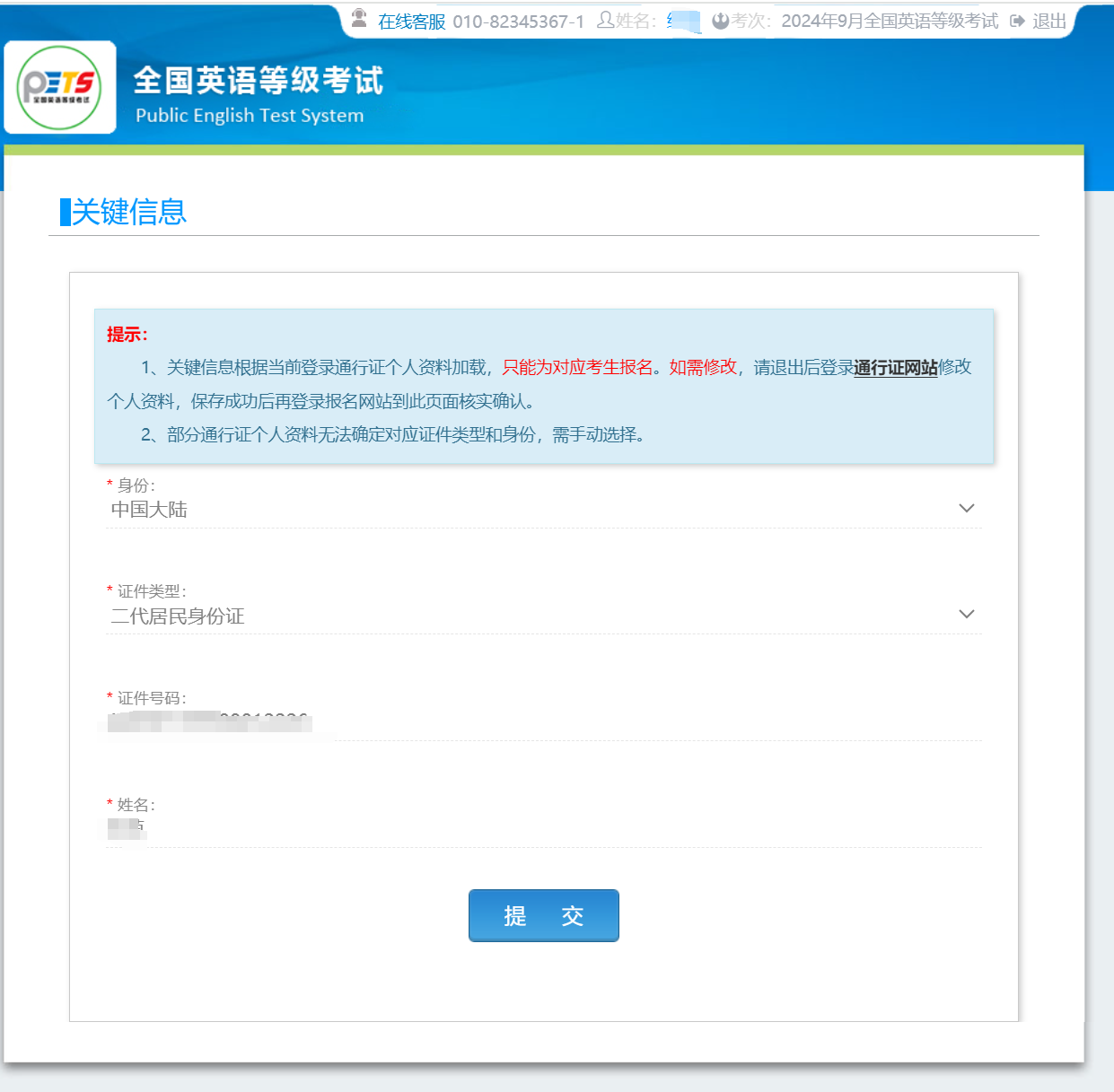Expand the 身份 dropdown arrow
The image size is (1114, 1092).
(966, 508)
